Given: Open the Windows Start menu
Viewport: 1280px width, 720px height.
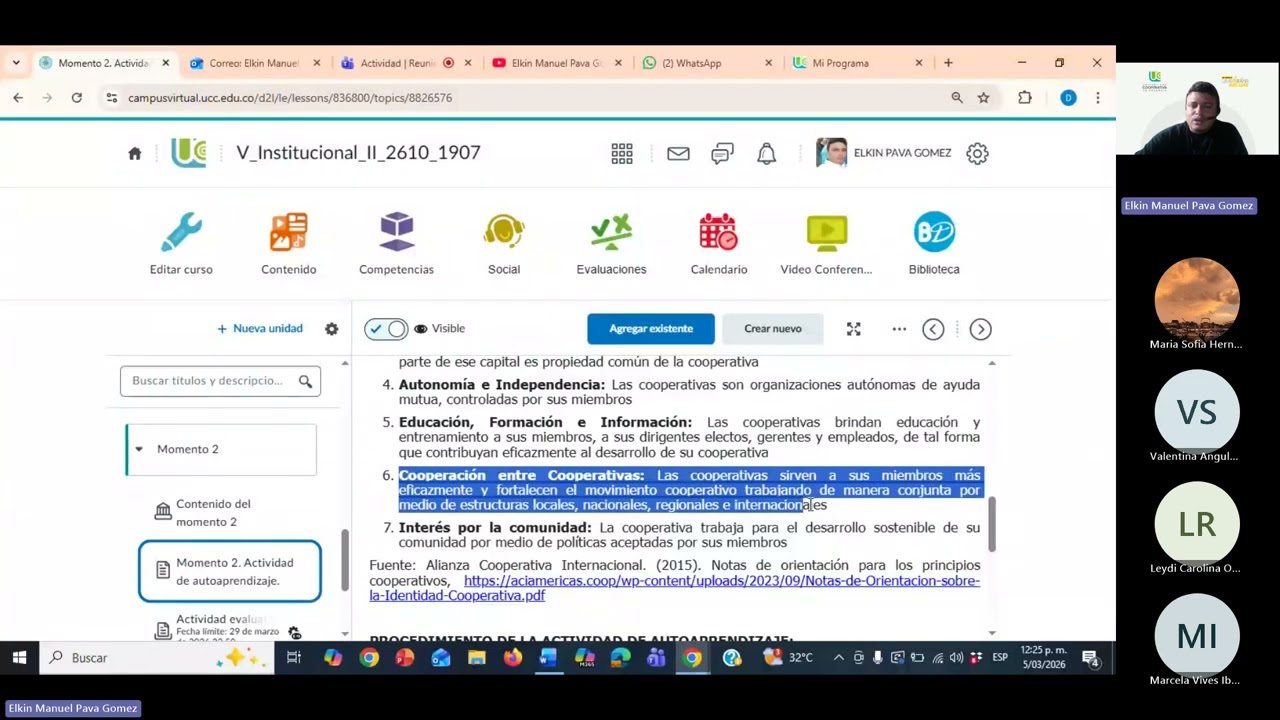Looking at the screenshot, I should coord(19,657).
